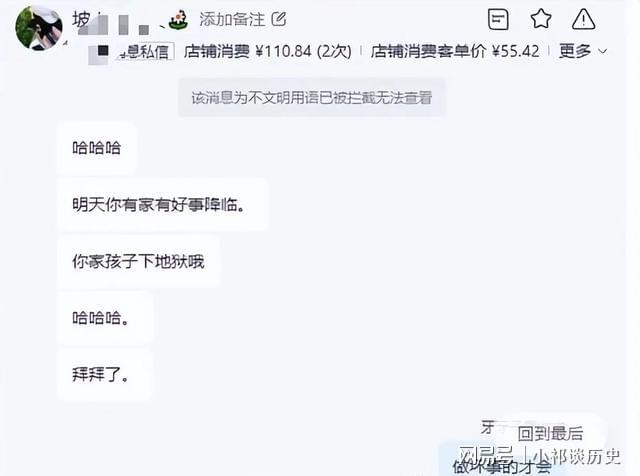Select the 拜拜了。 message bubble
The image size is (640, 476).
point(105,374)
